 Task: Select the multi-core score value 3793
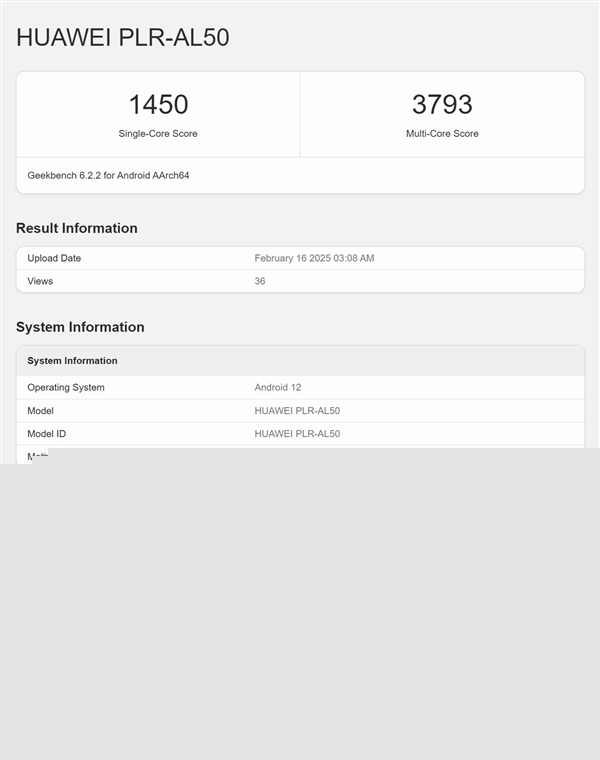tap(442, 104)
